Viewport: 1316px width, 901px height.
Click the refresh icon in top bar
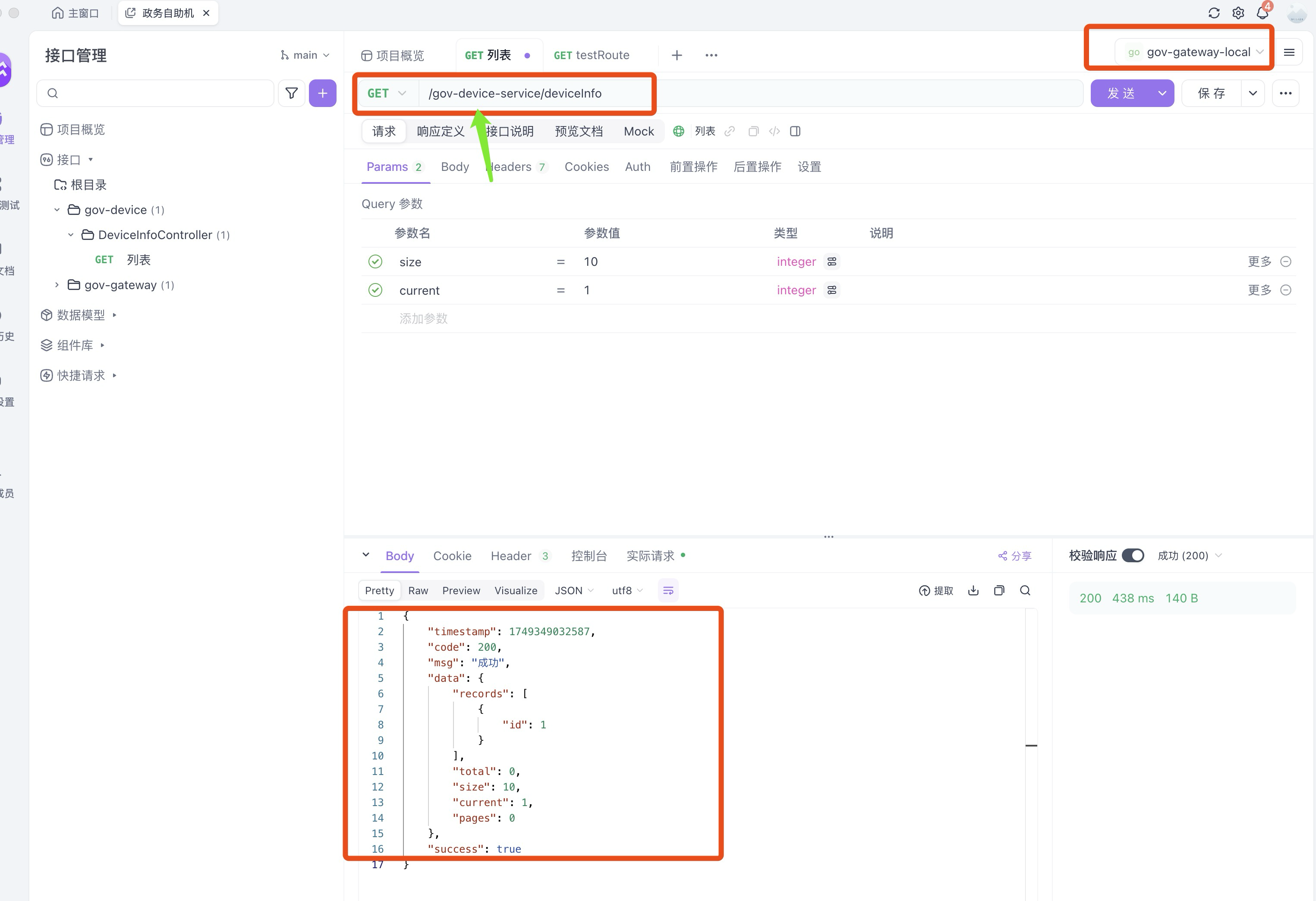(1213, 13)
